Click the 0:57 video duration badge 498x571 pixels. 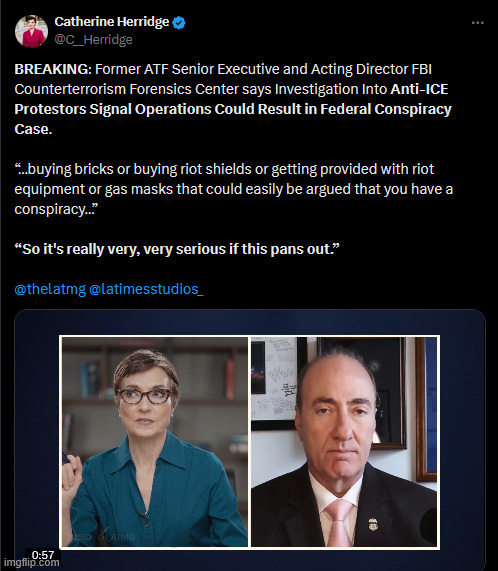pos(43,555)
